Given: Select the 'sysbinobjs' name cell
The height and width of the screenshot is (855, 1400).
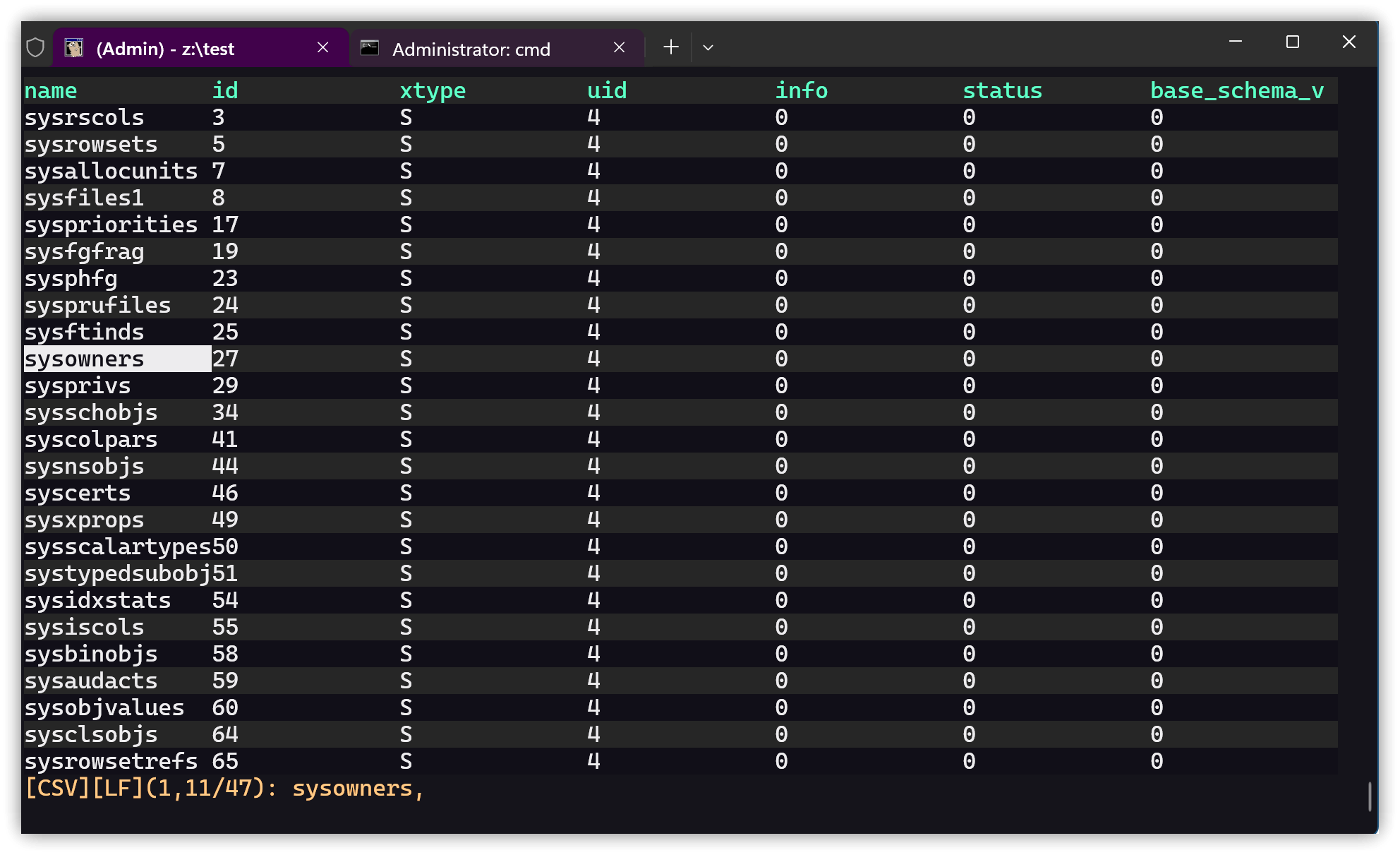Looking at the screenshot, I should pyautogui.click(x=91, y=654).
